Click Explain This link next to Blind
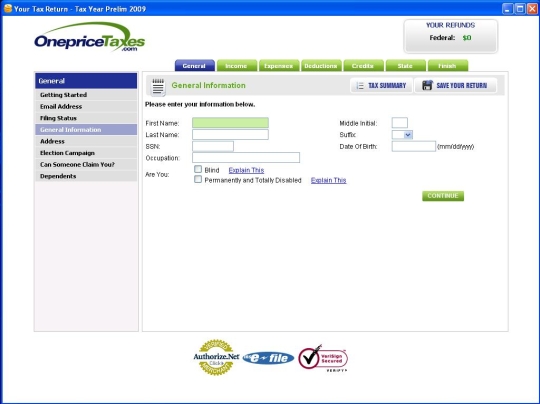 coord(246,170)
